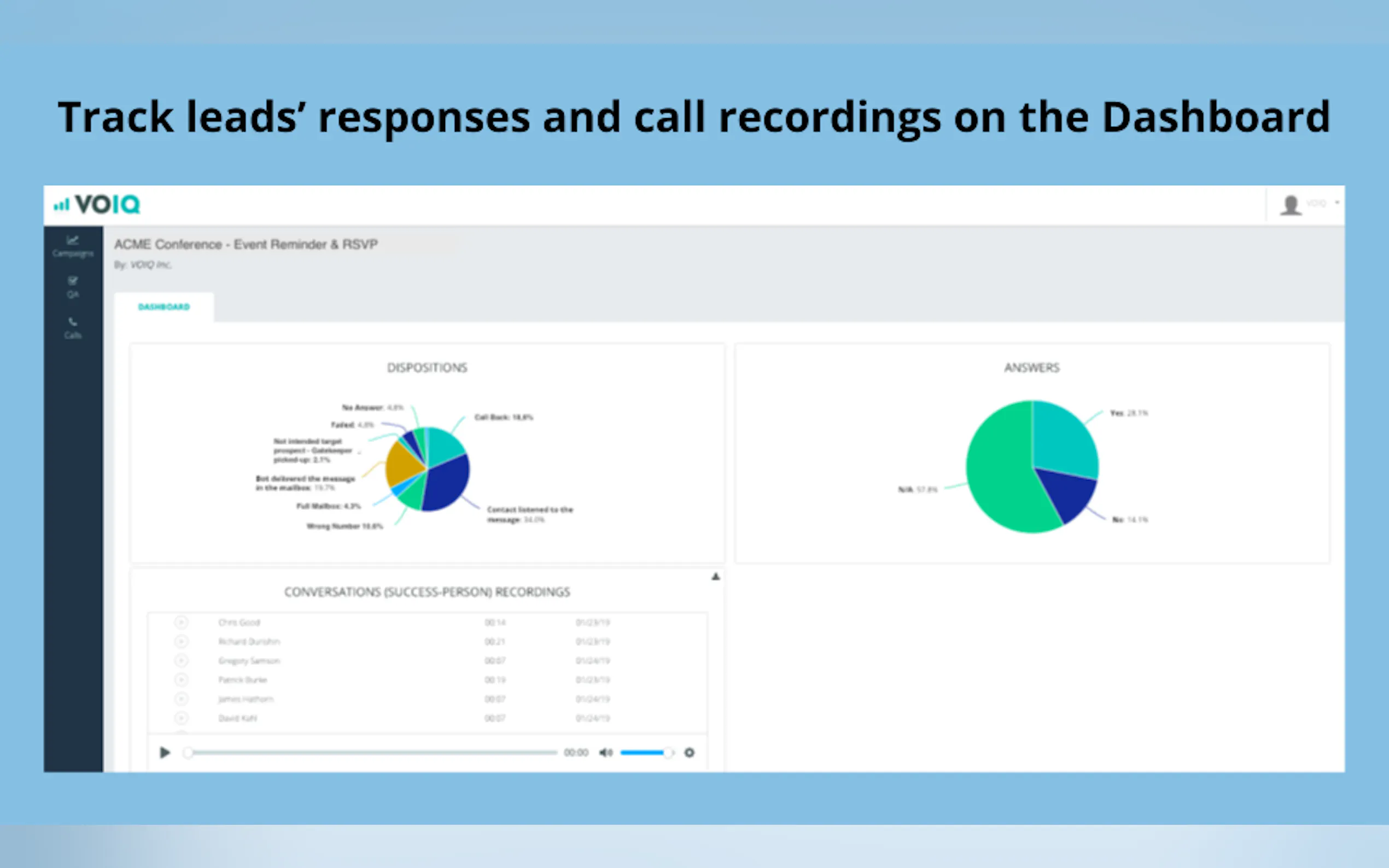Open the VOIQ account dropdown arrow
1389x868 pixels.
pyautogui.click(x=1337, y=203)
